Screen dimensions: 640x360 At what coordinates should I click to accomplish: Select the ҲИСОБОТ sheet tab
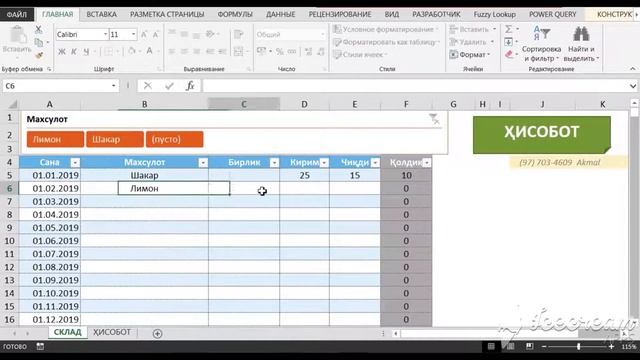(x=111, y=332)
